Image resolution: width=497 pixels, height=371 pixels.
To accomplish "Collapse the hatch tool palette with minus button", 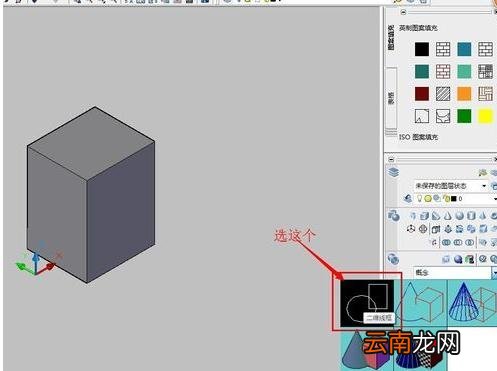I will 403,12.
